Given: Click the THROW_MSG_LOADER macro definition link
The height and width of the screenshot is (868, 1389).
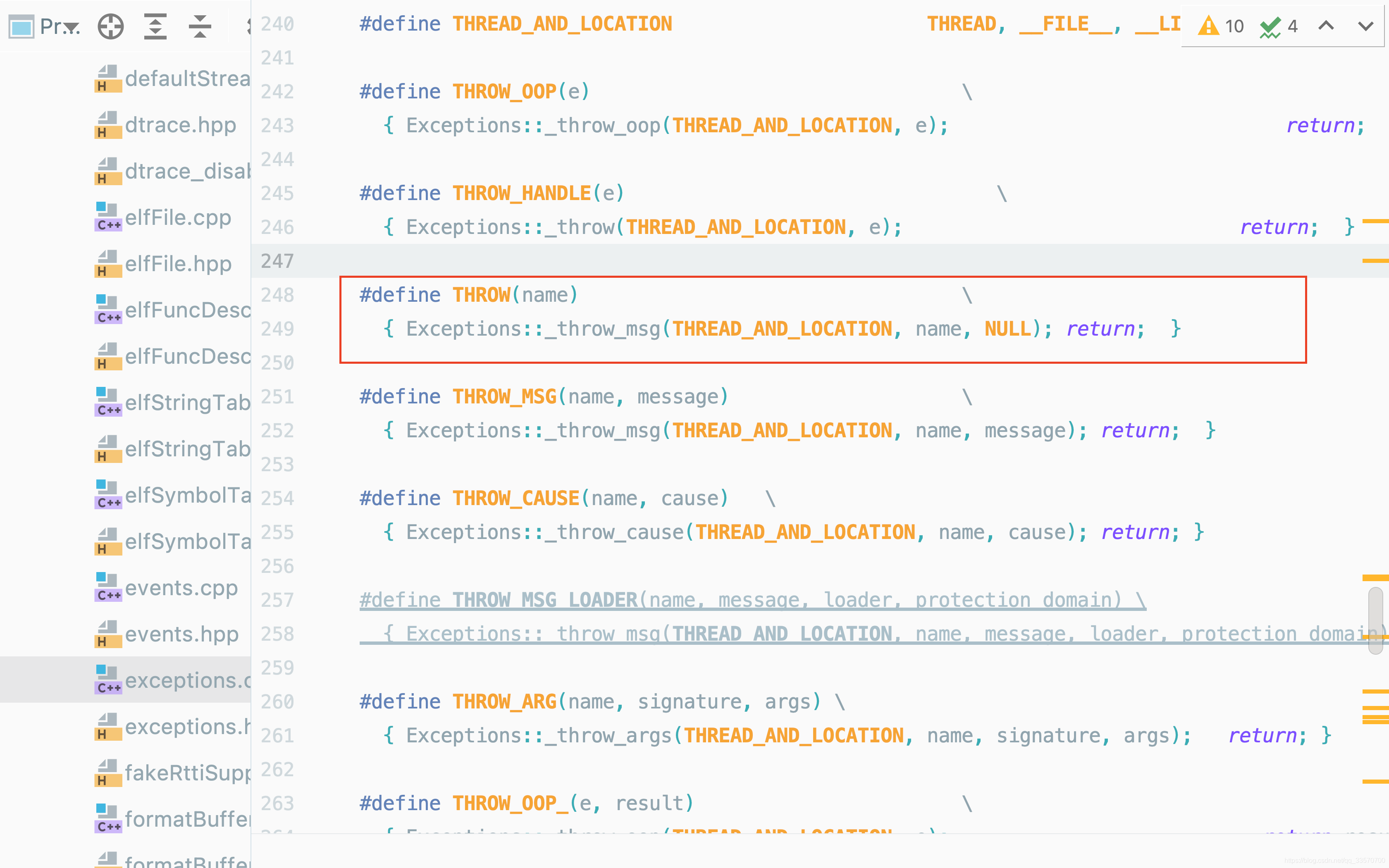Looking at the screenshot, I should point(544,600).
